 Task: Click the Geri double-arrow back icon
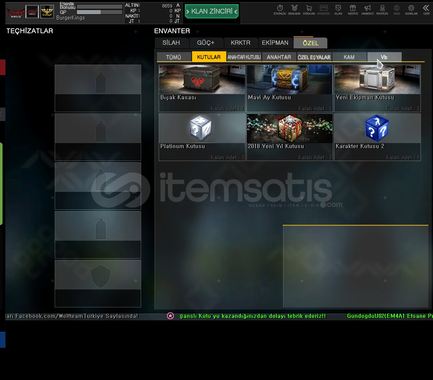(x=426, y=10)
